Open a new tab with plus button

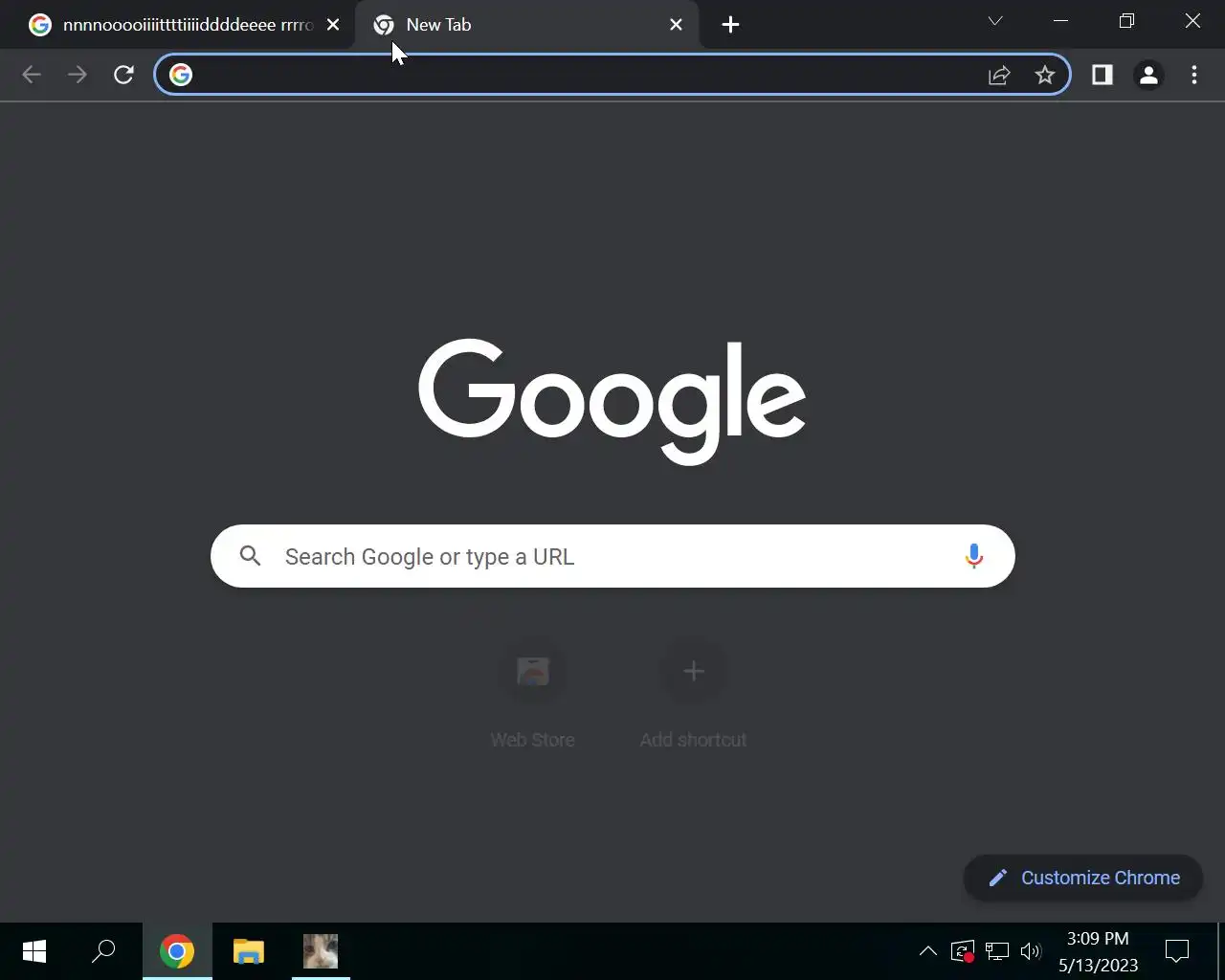[x=730, y=25]
